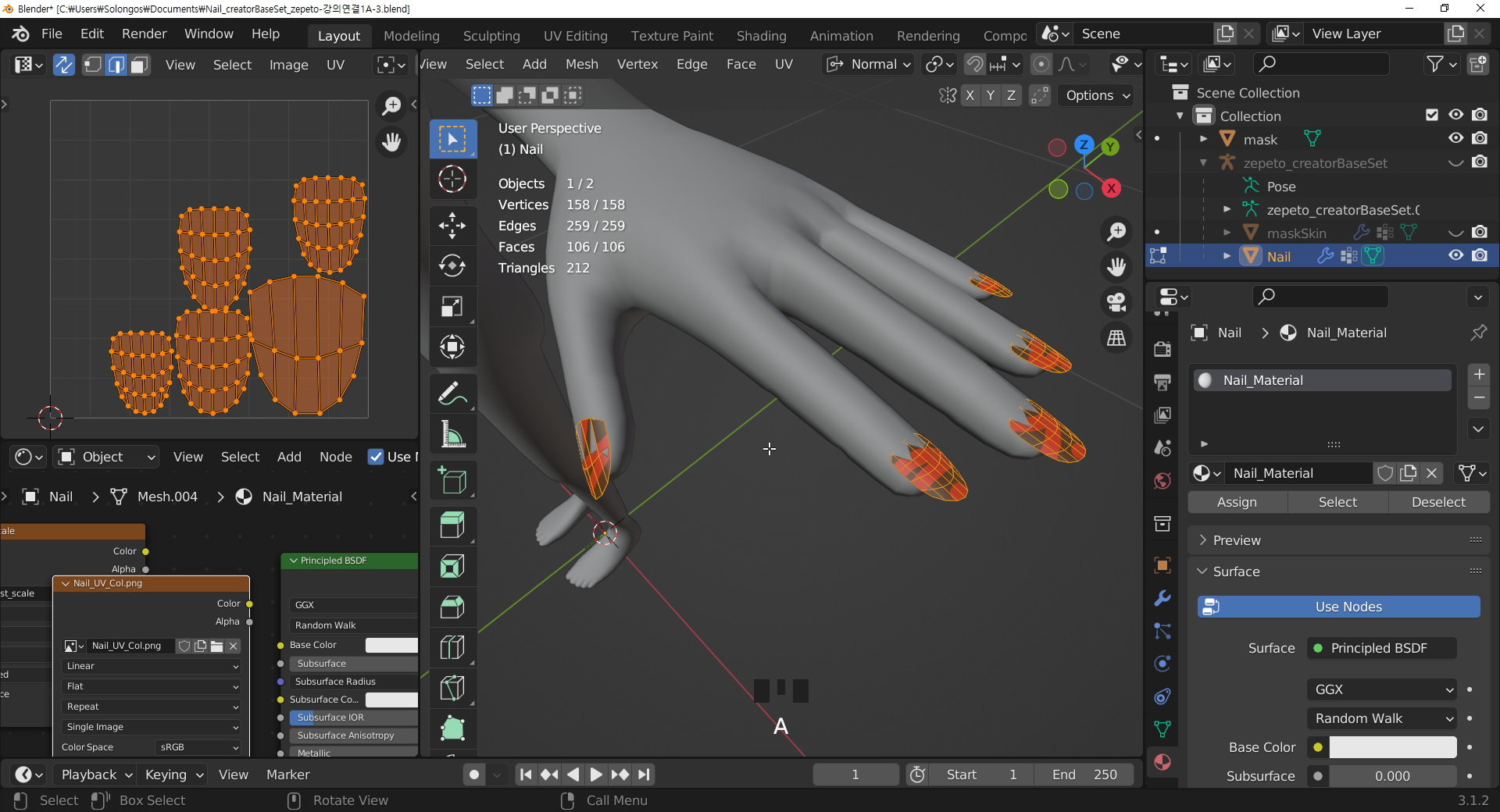Select the Knife tool
Screen dimensions: 1500x812
(x=452, y=688)
